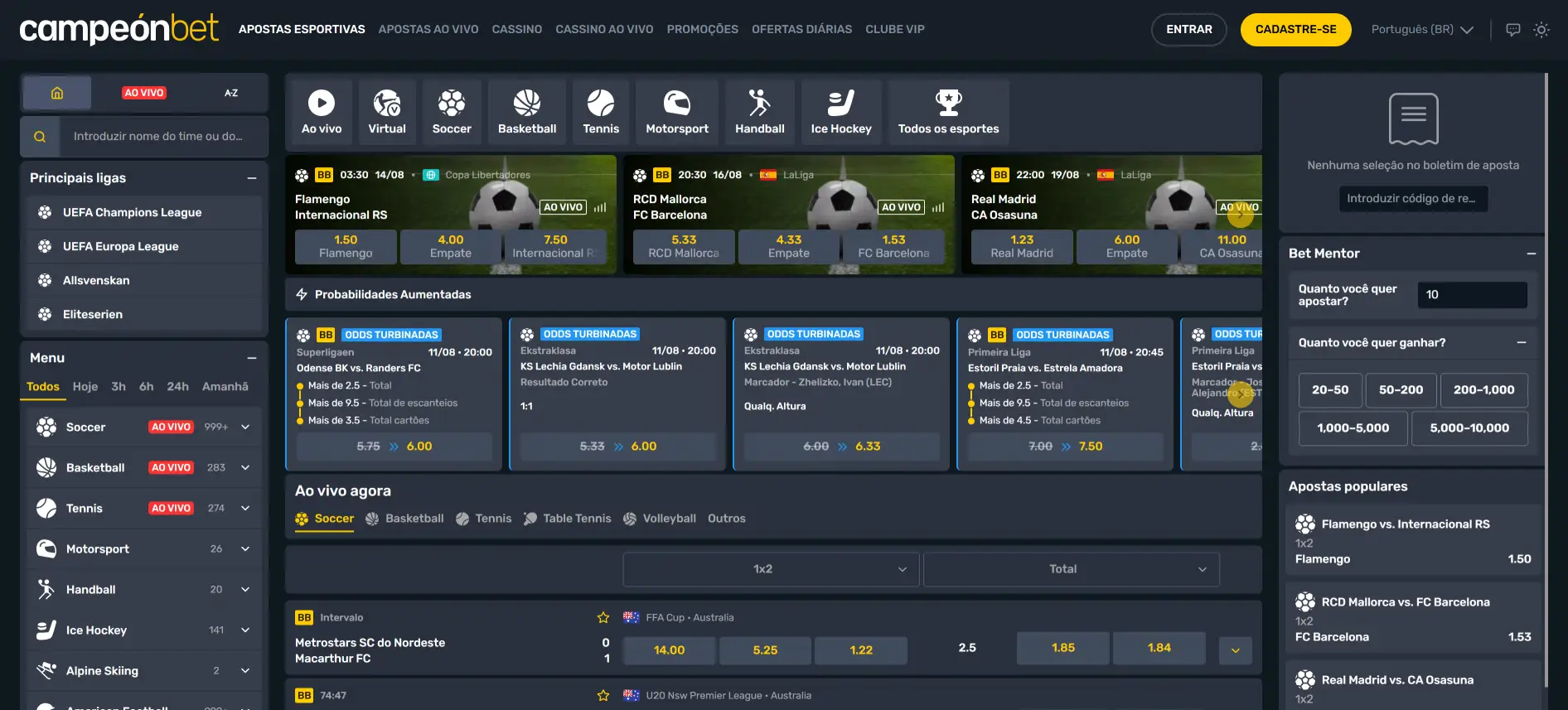Open the Ice Hockey icon tile

point(841,112)
